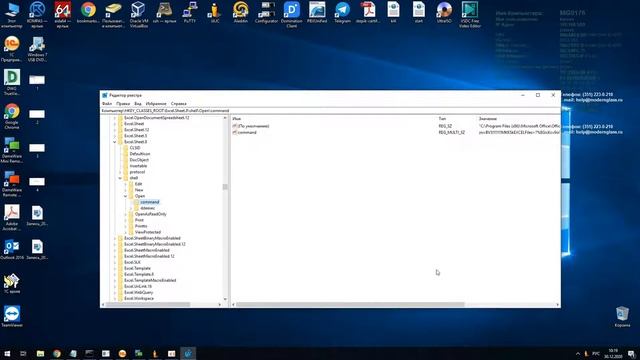Select the DocObject key in the tree

139,160
